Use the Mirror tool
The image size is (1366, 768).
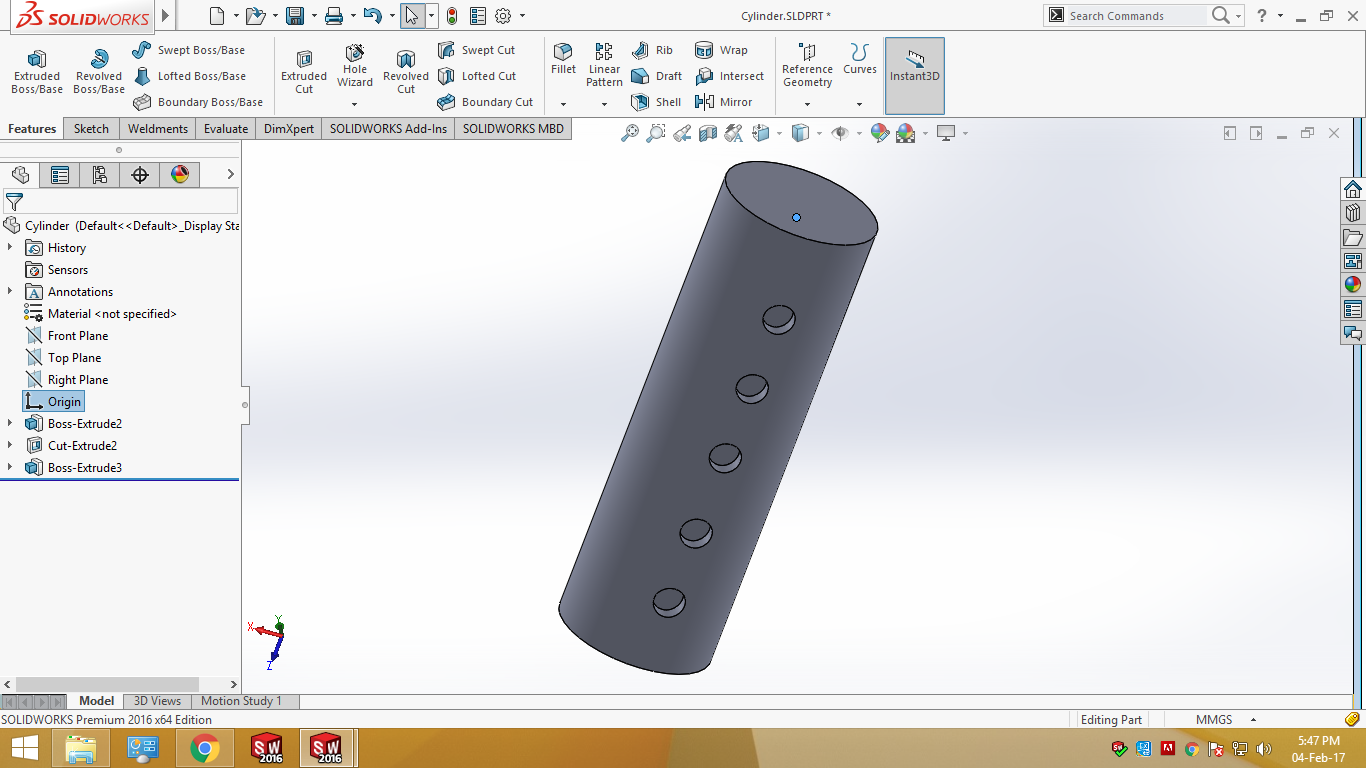pyautogui.click(x=723, y=102)
